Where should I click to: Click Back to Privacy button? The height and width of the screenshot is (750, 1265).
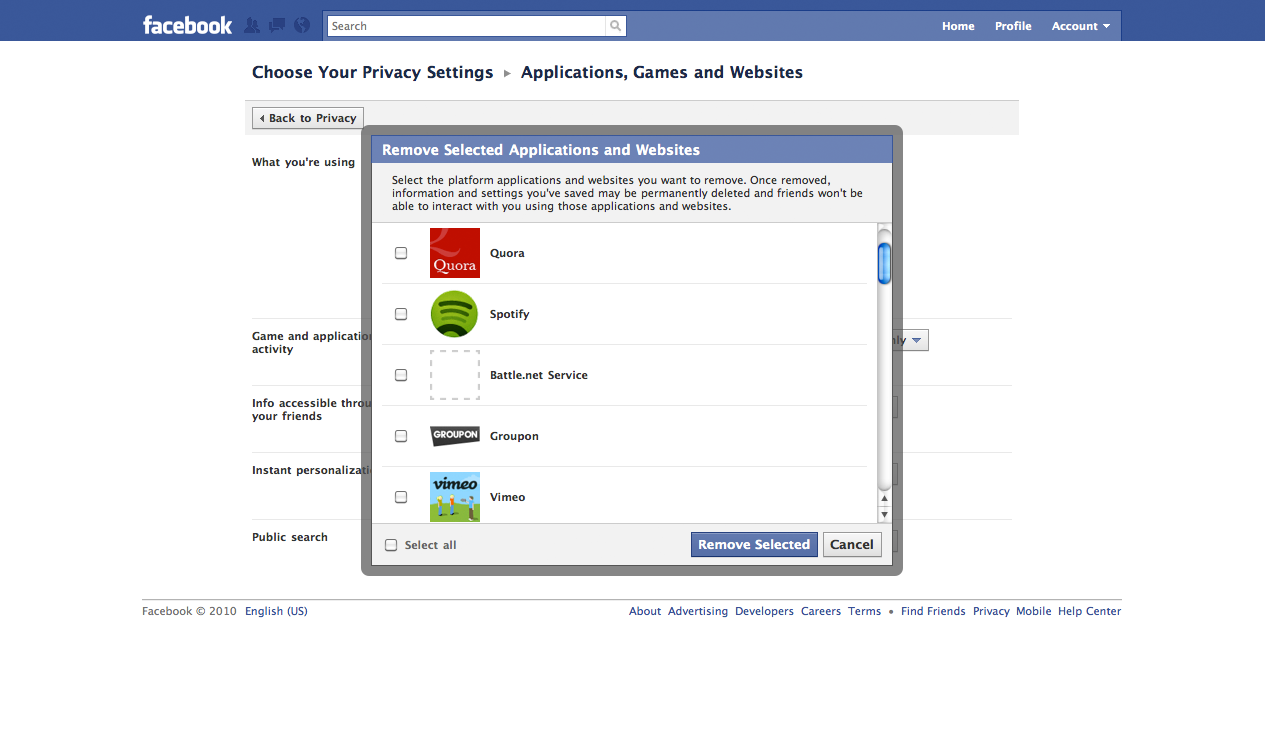pyautogui.click(x=308, y=118)
